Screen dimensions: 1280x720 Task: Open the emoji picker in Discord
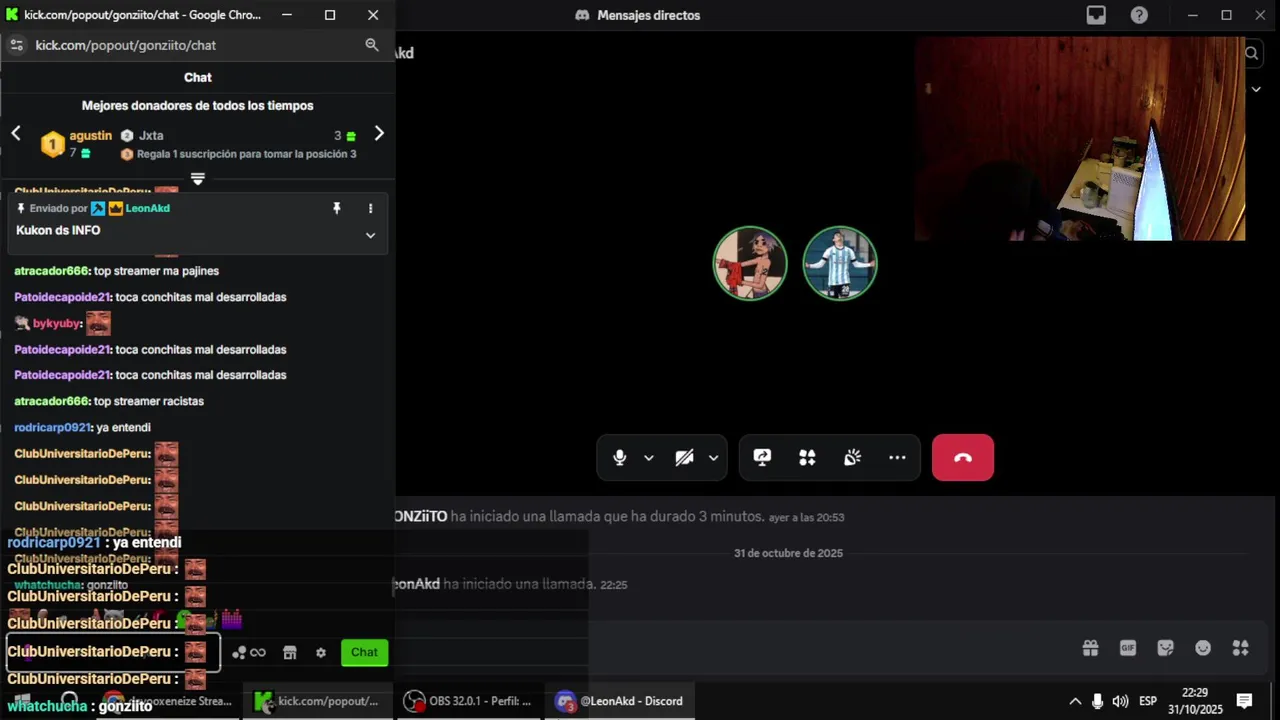(x=1203, y=648)
